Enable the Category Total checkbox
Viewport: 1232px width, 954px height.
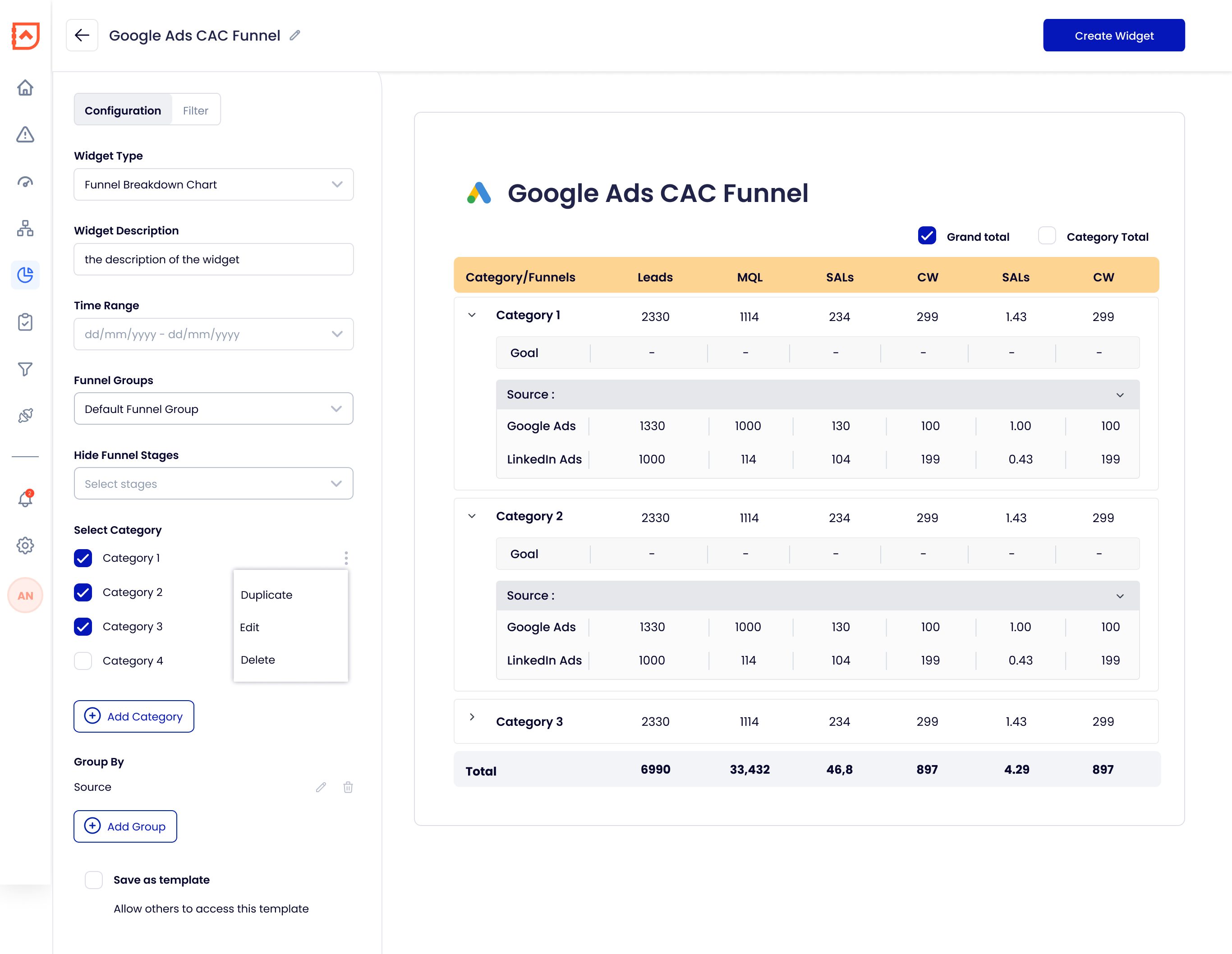pos(1047,236)
